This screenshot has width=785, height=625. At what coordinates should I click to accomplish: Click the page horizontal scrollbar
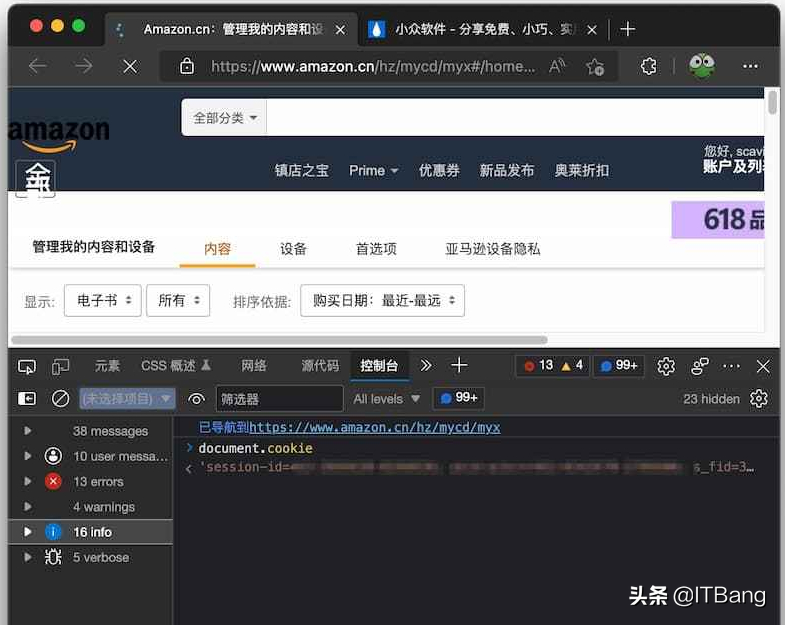click(279, 340)
